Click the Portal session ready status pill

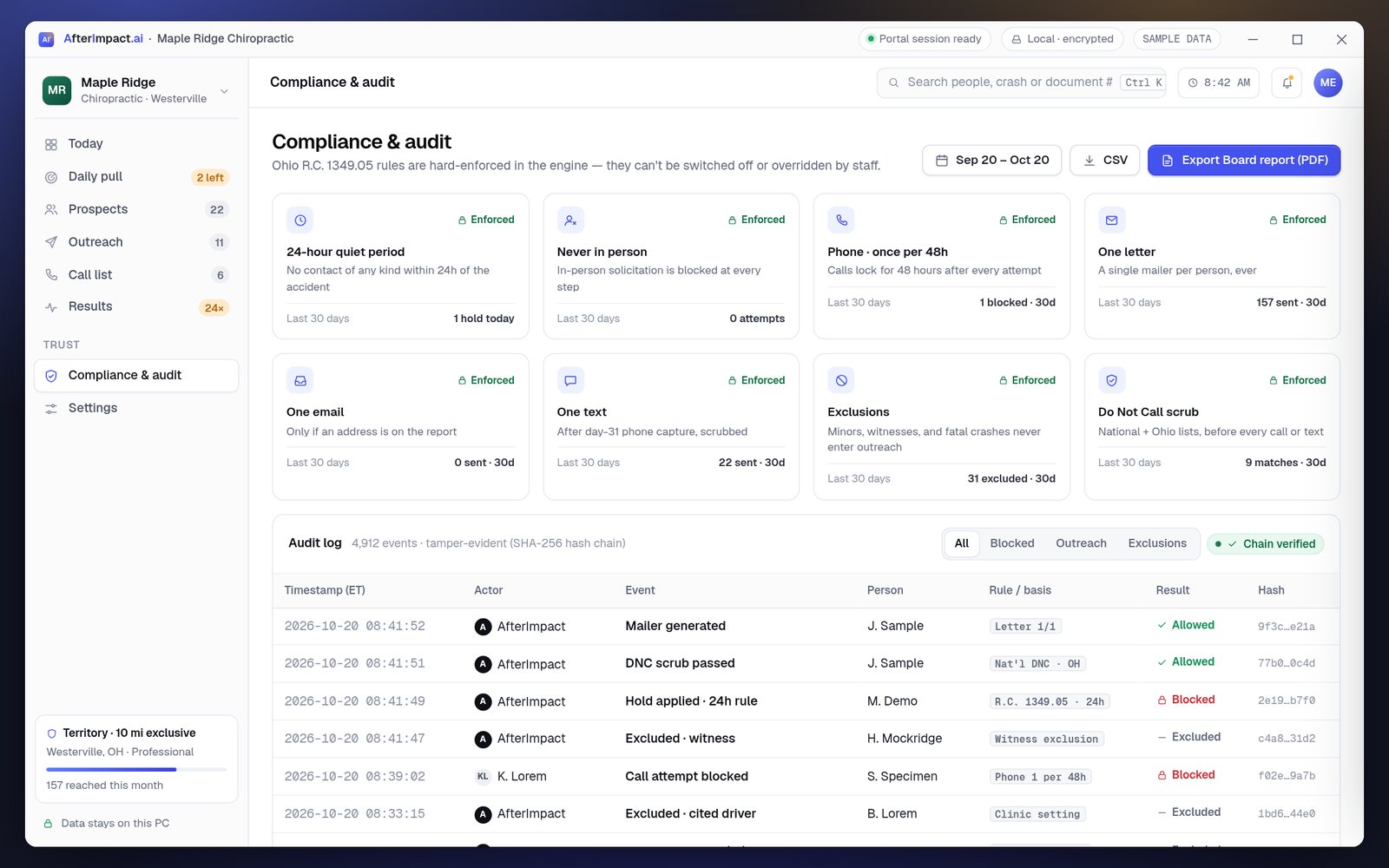tap(925, 39)
